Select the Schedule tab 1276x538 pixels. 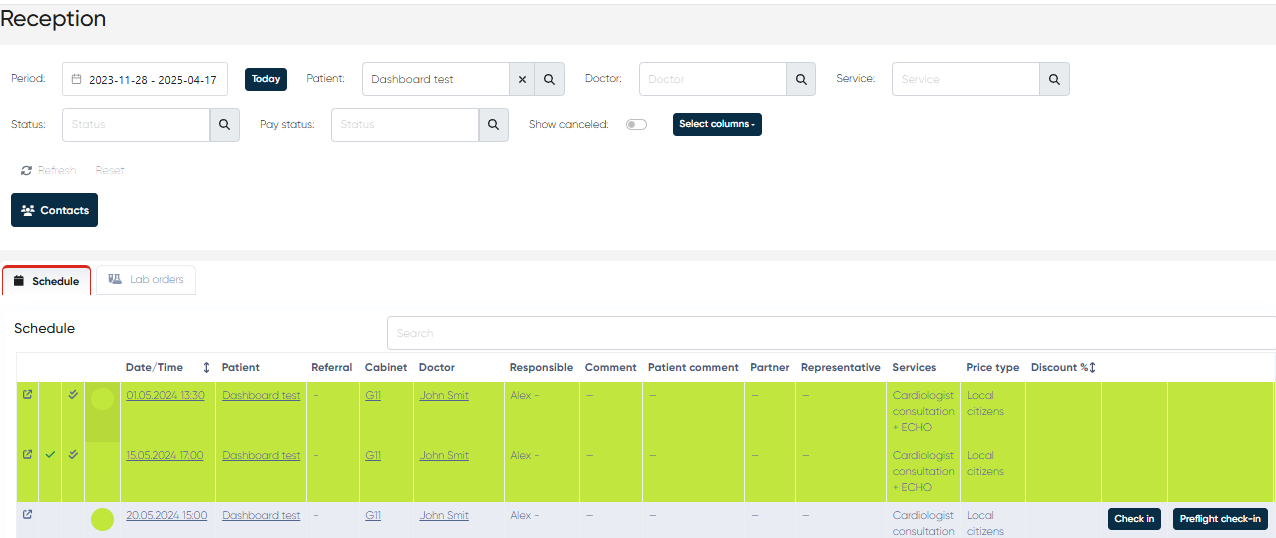[46, 281]
